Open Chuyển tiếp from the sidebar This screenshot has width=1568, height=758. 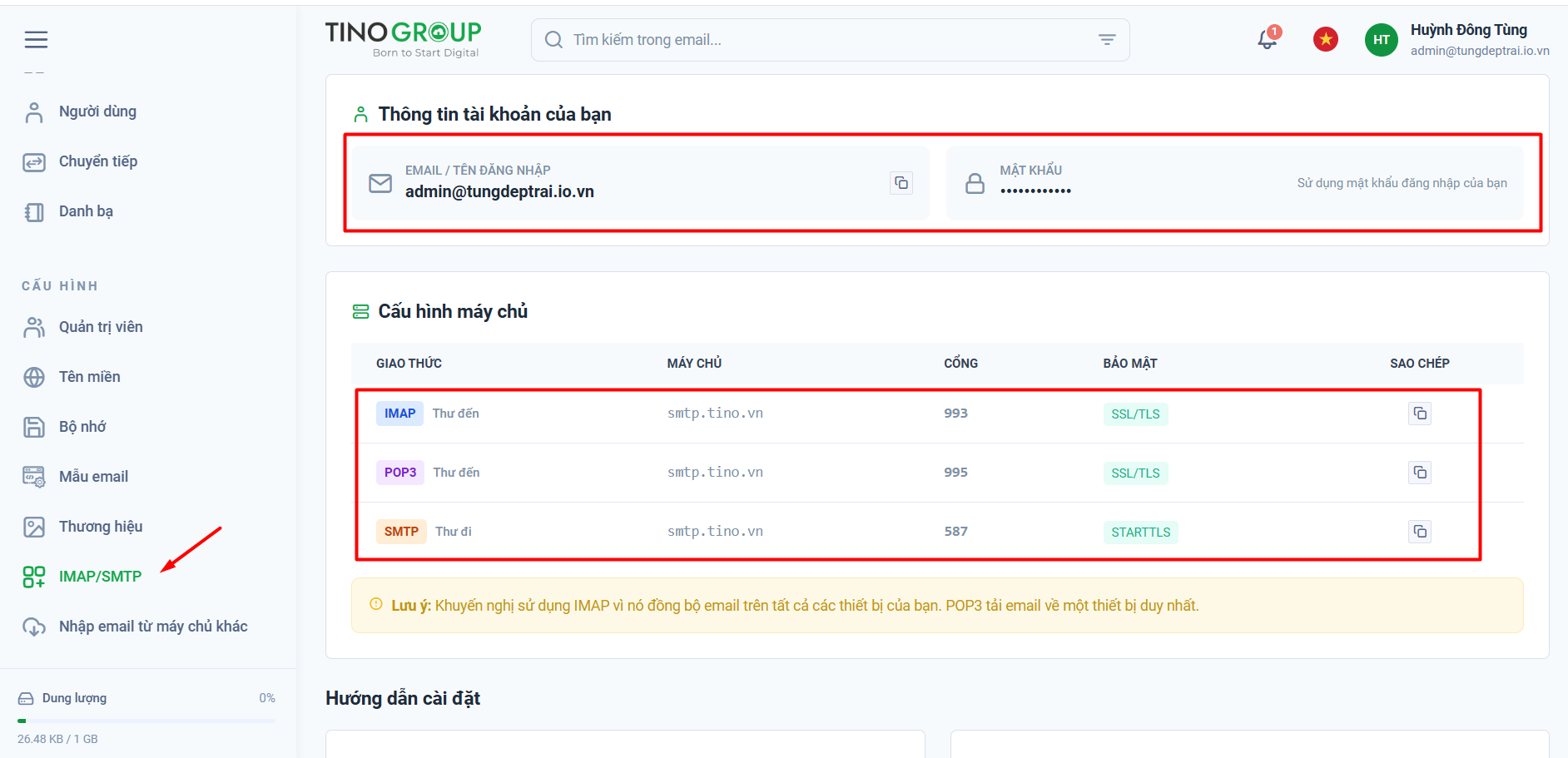pos(34,161)
